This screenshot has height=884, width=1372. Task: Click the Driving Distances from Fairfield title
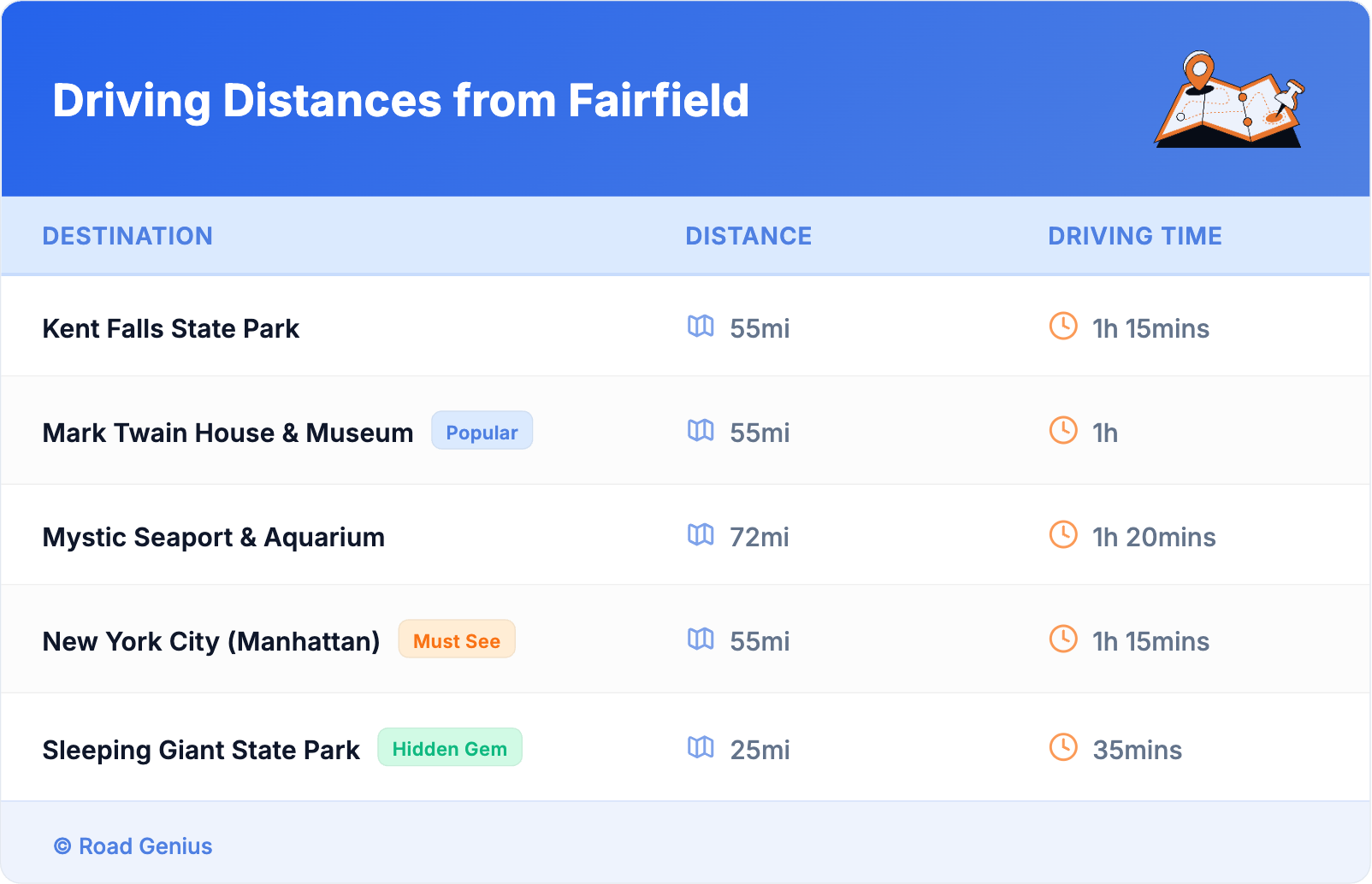400,101
